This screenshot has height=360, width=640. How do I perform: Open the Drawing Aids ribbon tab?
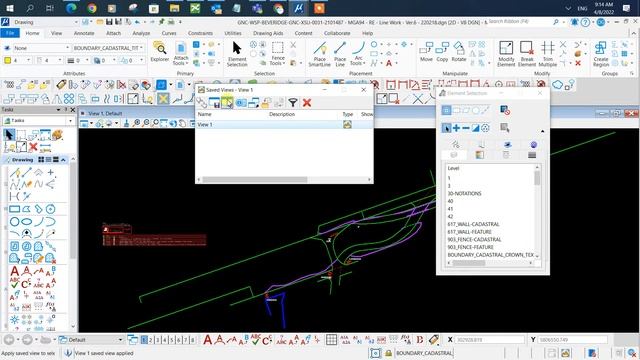point(268,33)
